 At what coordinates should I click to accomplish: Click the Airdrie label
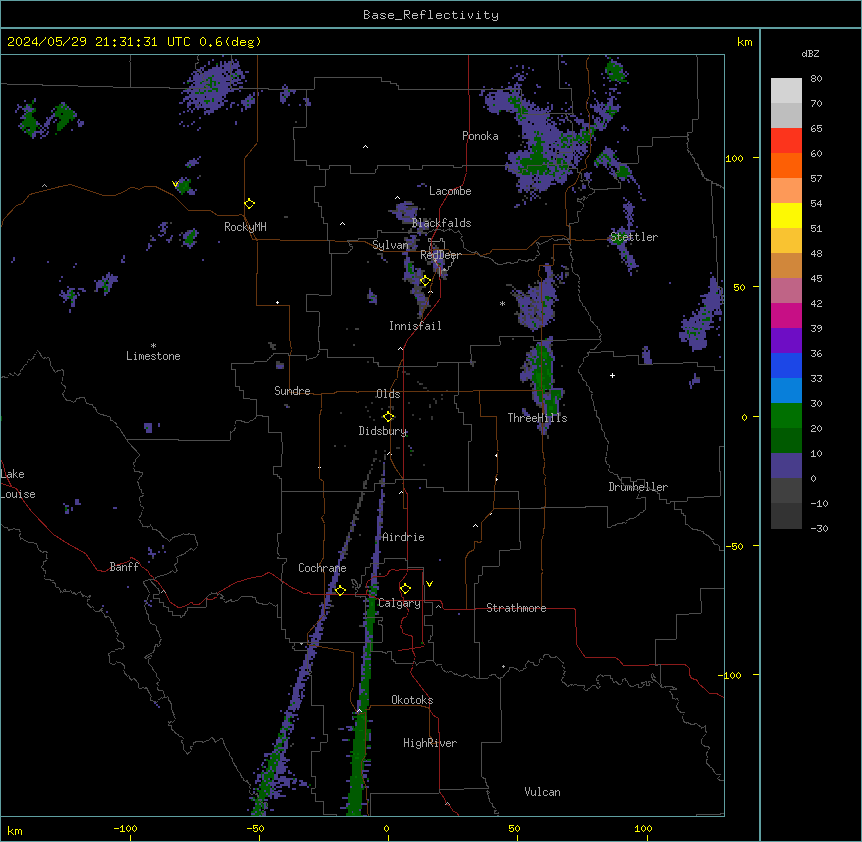[403, 537]
